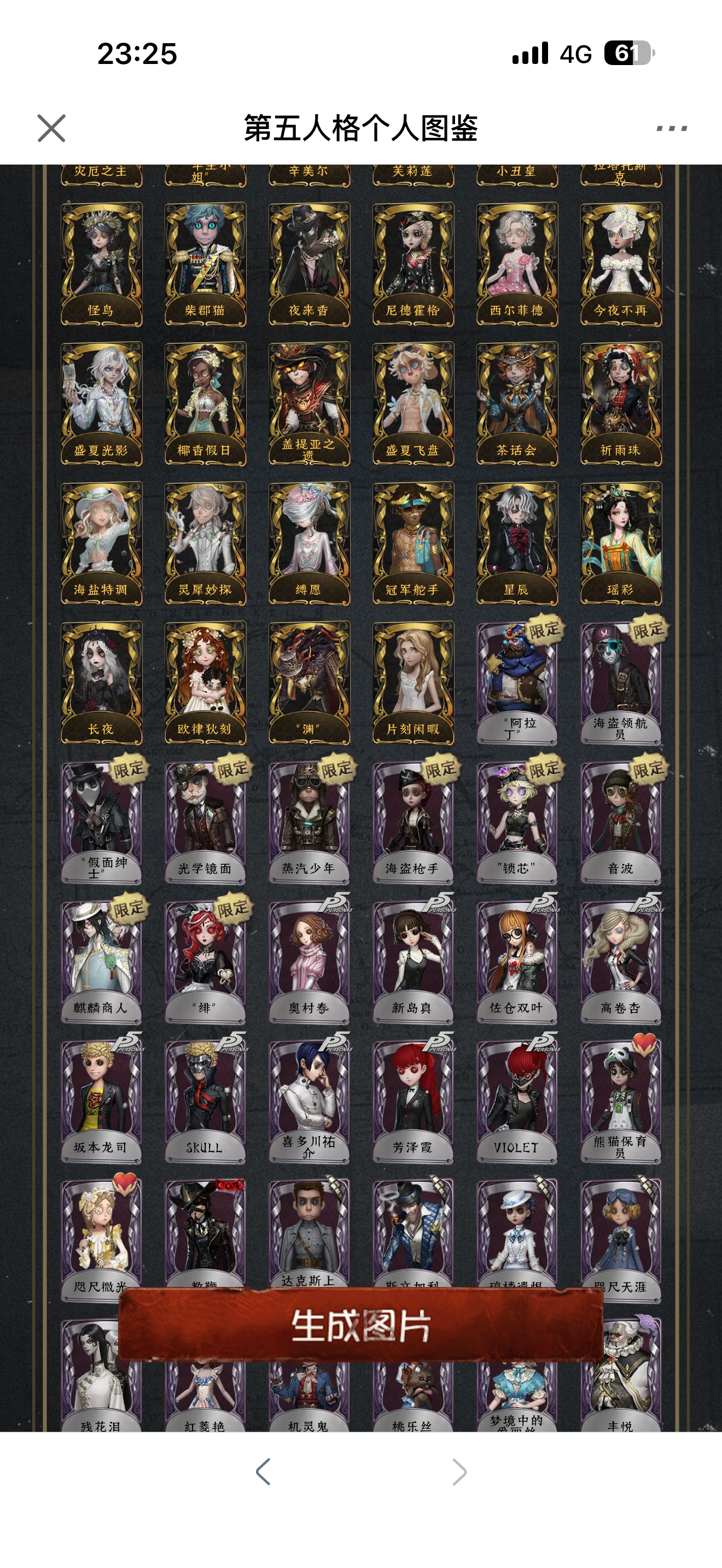Select the 欧律狄刻 costume card
Screen dimensions: 722x1568
205,683
